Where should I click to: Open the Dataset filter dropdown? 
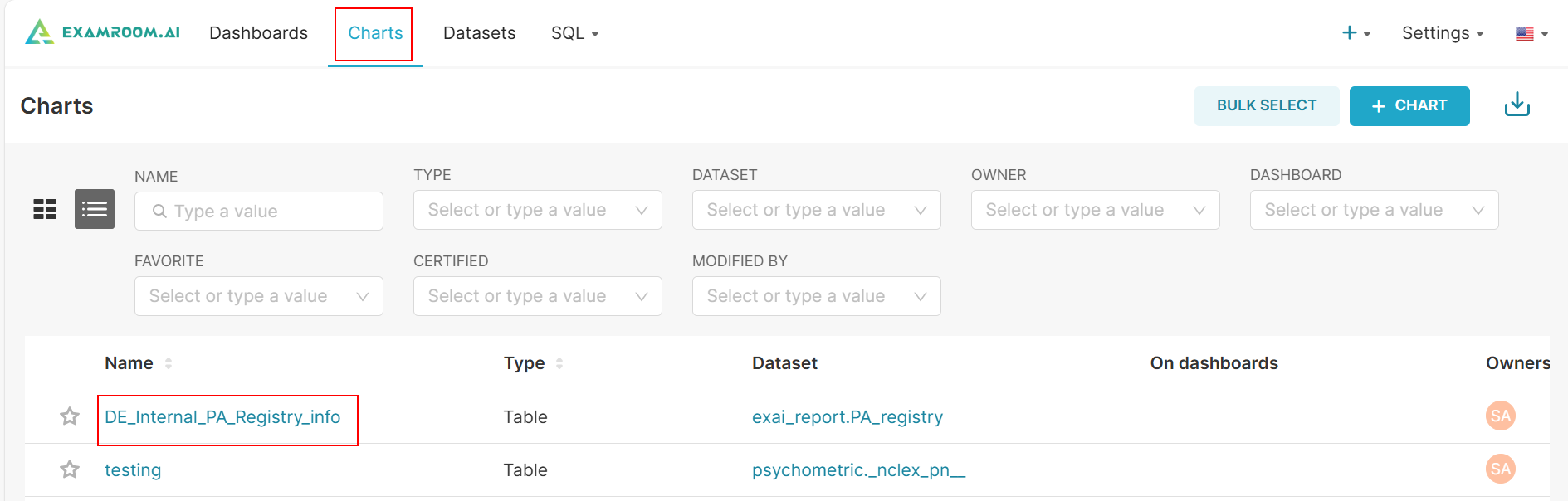(816, 210)
